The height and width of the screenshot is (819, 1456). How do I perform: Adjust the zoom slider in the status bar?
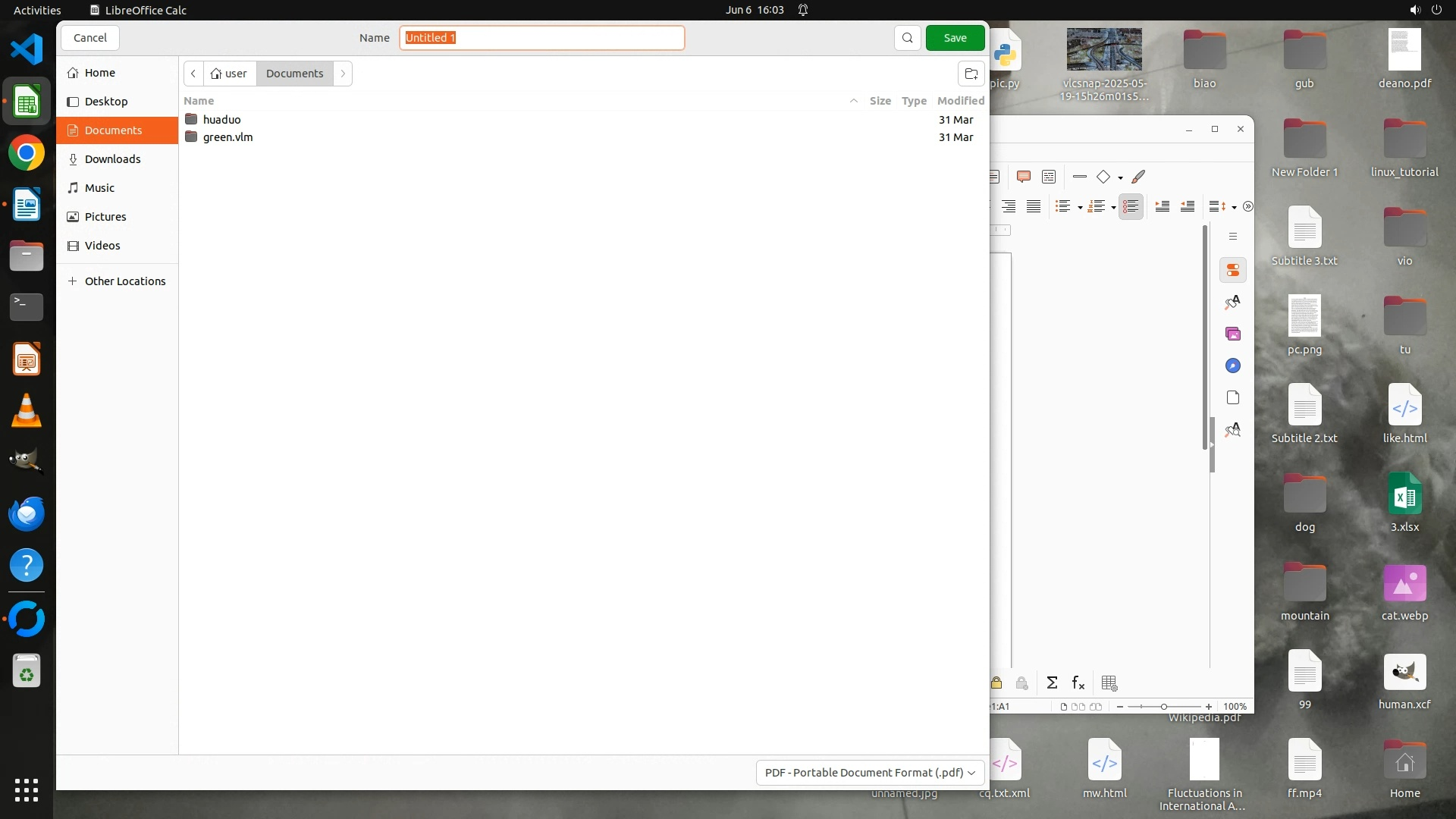[1163, 706]
